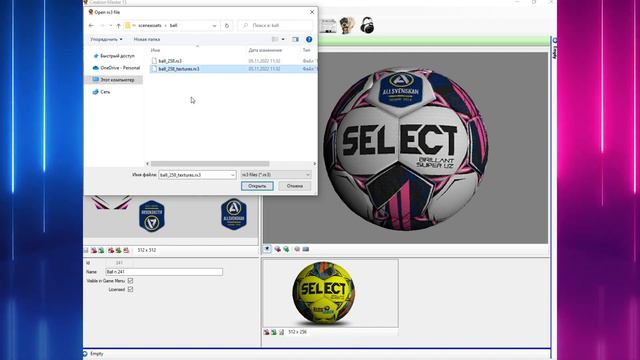Click the second green icon under texture panel
Image resolution: width=640 pixels, height=360 pixels.
pos(118,250)
